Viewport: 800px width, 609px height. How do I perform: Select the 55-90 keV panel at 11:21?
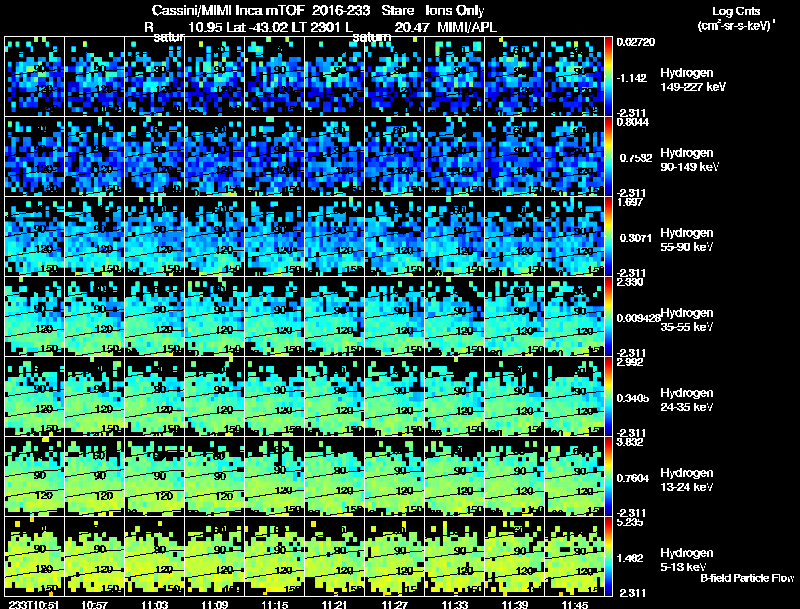335,236
